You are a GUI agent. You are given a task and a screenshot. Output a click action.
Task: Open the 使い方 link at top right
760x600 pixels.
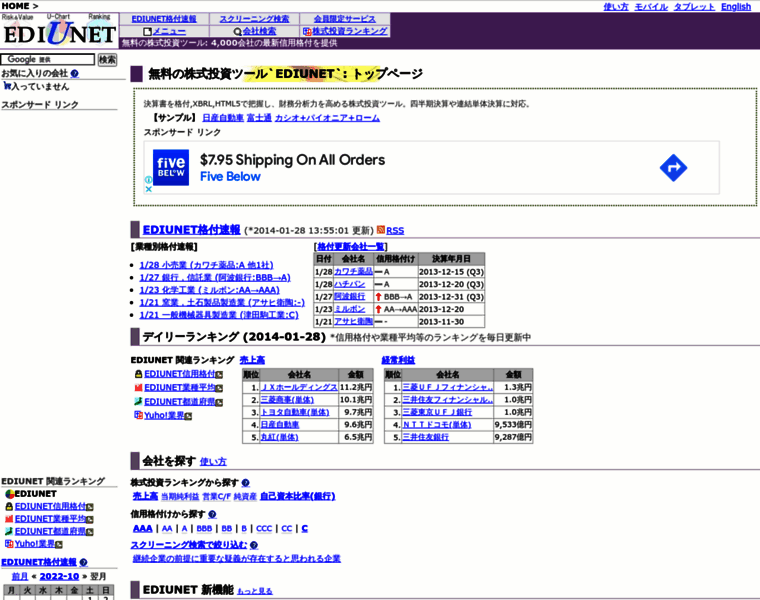point(616,7)
